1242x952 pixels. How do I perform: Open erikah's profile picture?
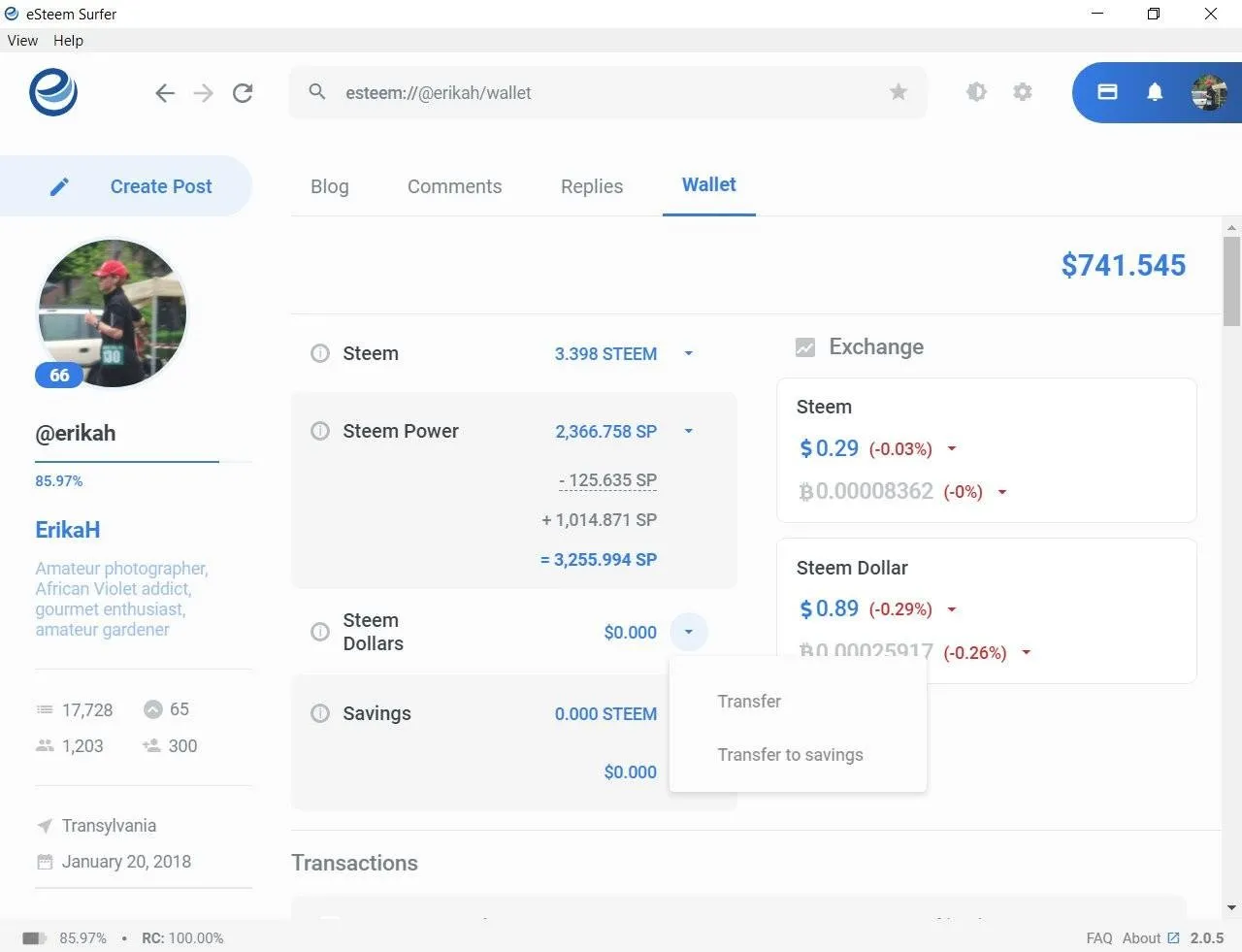(x=112, y=313)
